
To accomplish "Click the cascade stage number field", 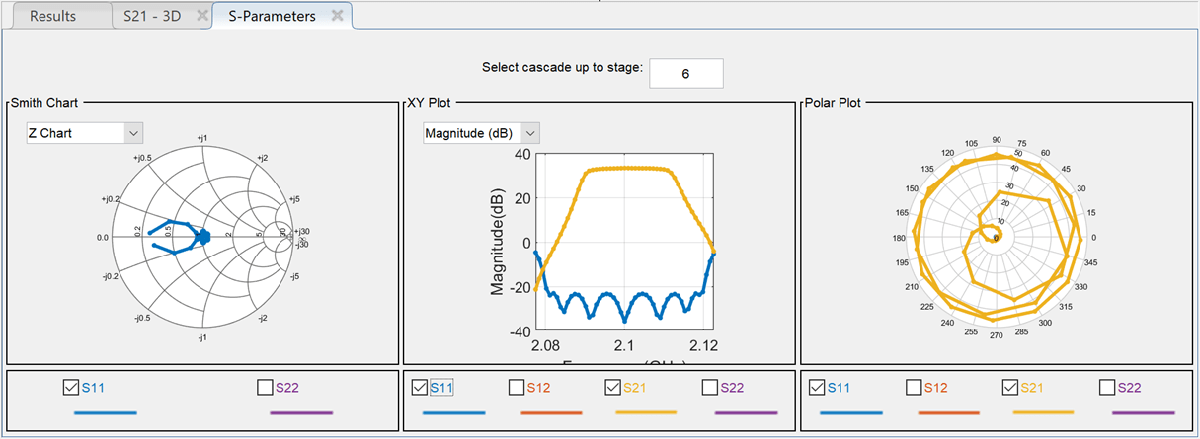I will tap(685, 73).
